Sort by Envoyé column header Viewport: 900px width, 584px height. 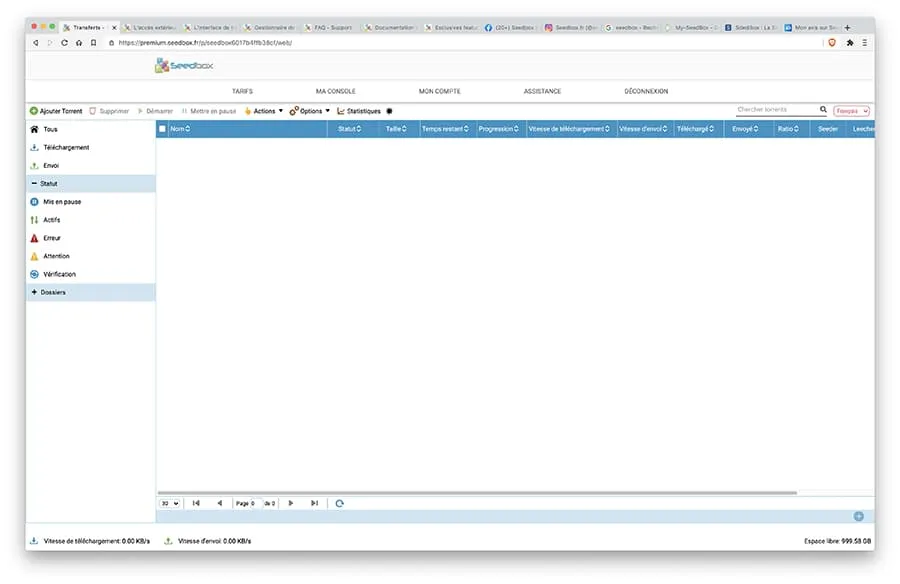click(745, 129)
